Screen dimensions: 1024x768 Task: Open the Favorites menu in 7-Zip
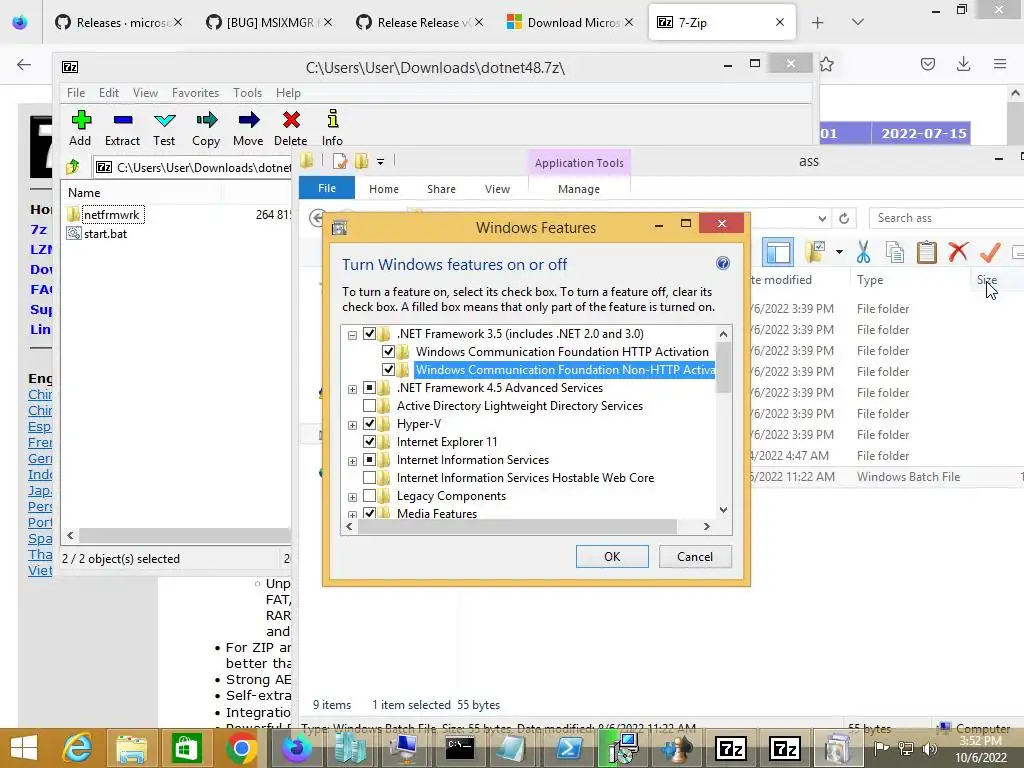point(195,93)
